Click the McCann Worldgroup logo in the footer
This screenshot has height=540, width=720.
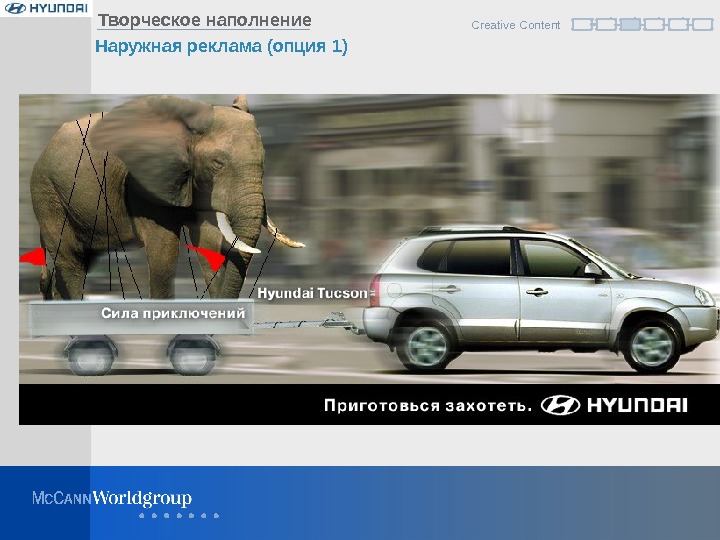coord(112,498)
